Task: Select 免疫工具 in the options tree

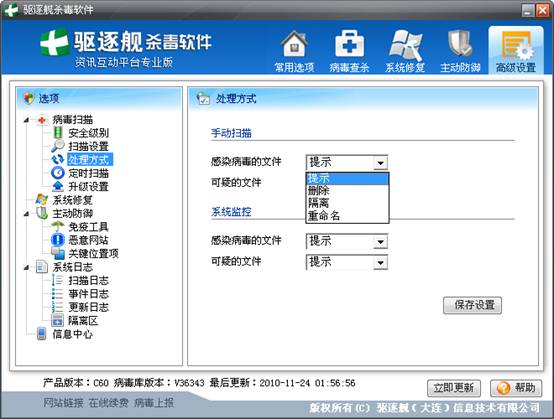Action: point(88,227)
